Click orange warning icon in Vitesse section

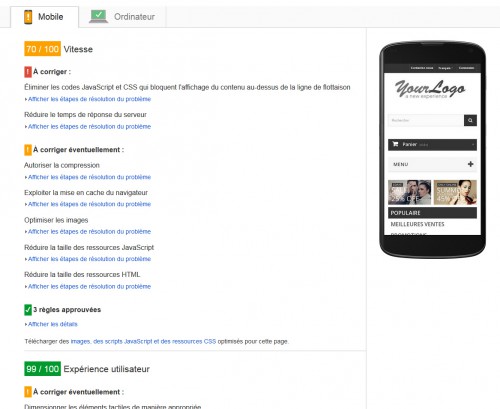click(28, 150)
